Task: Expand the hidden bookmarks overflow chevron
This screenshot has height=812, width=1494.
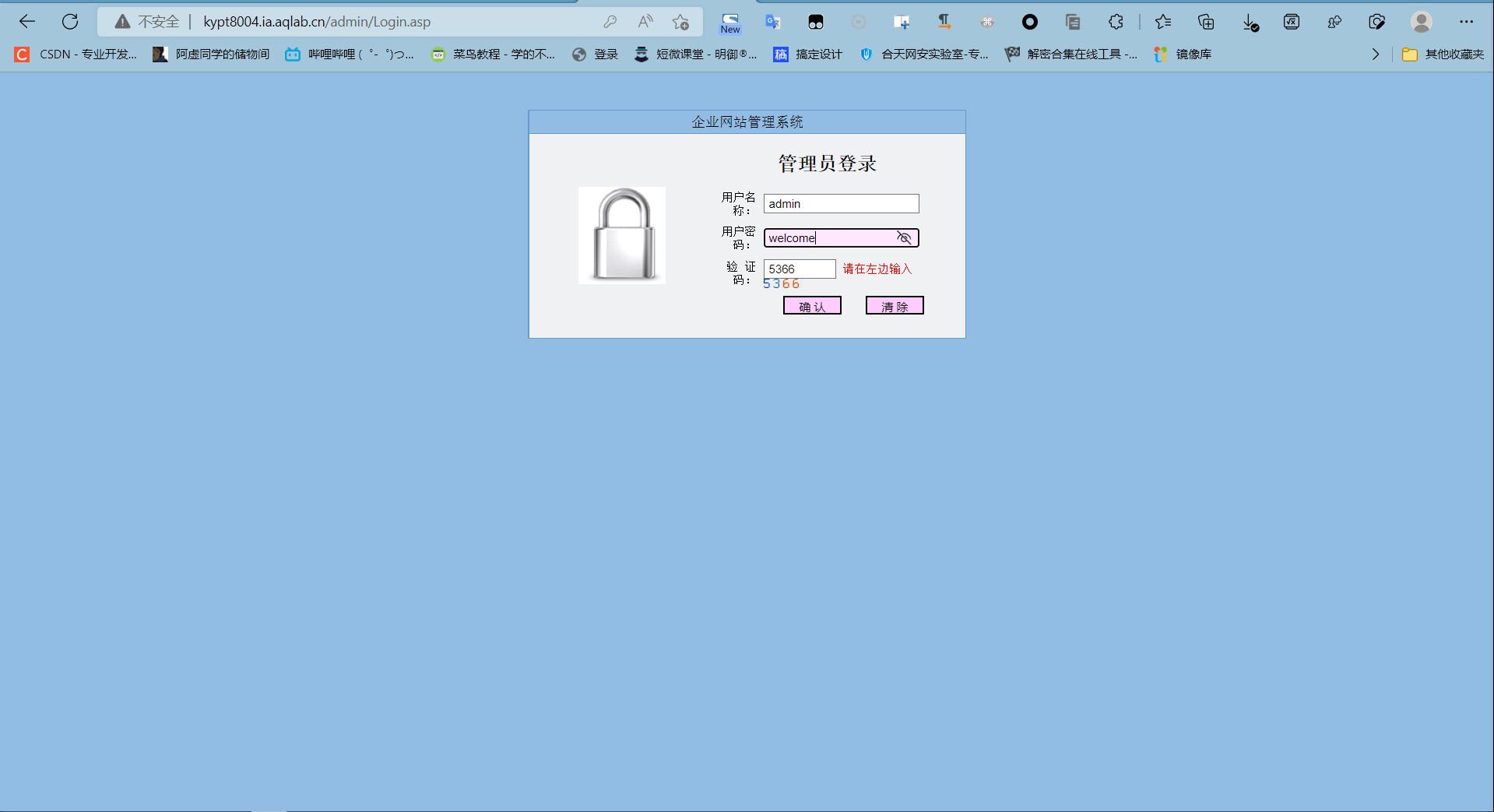Action: point(1376,54)
